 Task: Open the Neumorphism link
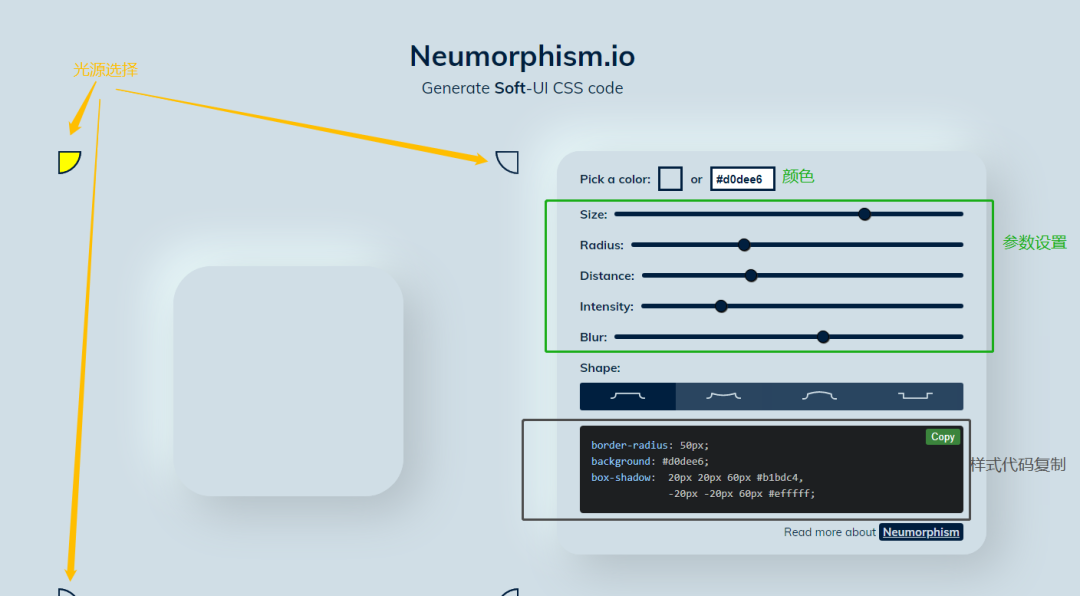(x=921, y=532)
